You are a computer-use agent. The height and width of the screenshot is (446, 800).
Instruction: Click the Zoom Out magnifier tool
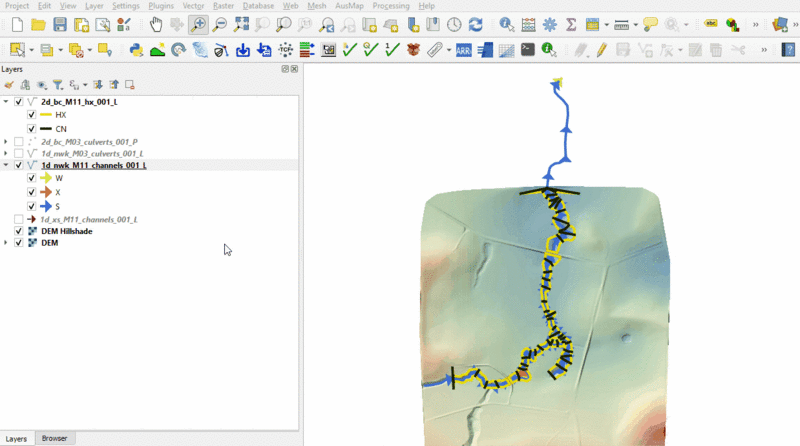pyautogui.click(x=219, y=24)
